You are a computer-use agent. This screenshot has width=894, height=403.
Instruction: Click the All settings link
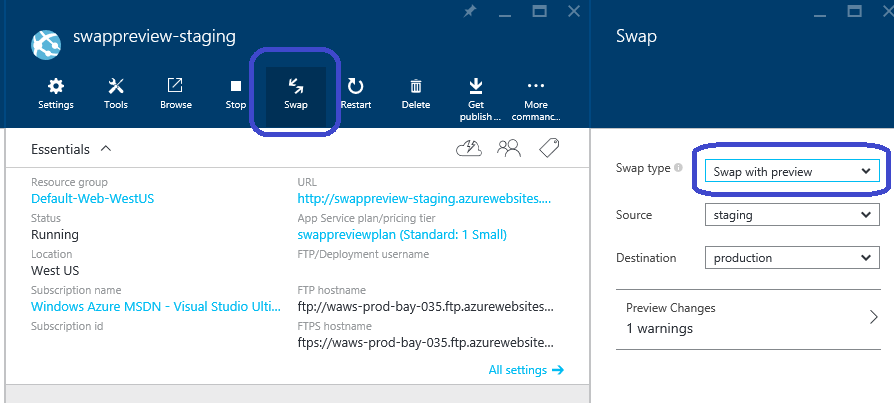pyautogui.click(x=526, y=370)
